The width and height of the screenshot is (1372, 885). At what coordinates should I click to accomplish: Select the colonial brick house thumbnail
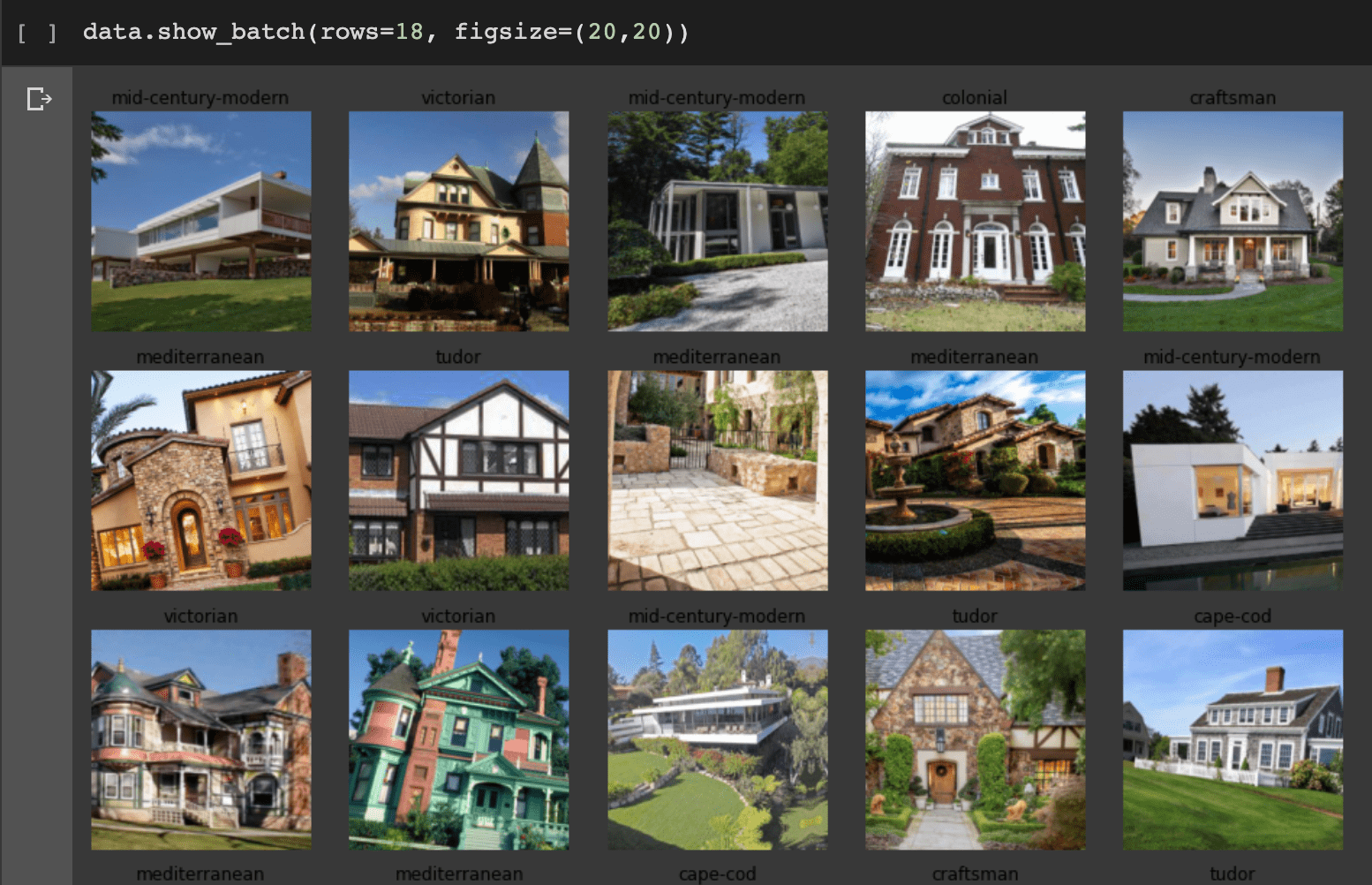[975, 221]
